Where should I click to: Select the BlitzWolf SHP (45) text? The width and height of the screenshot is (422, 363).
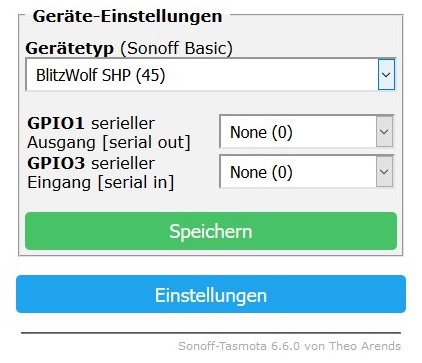pyautogui.click(x=101, y=75)
